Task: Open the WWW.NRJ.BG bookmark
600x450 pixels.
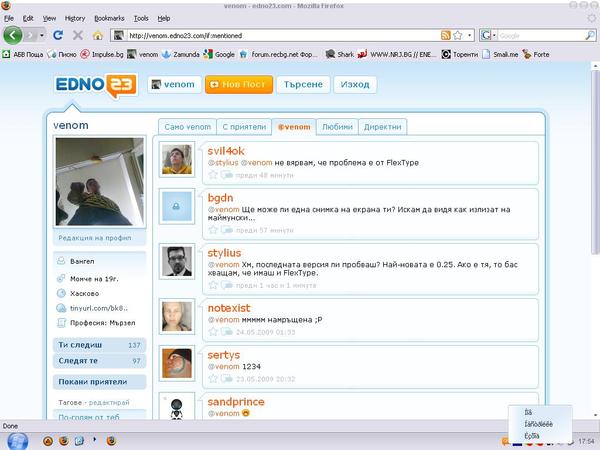Action: tap(396, 54)
